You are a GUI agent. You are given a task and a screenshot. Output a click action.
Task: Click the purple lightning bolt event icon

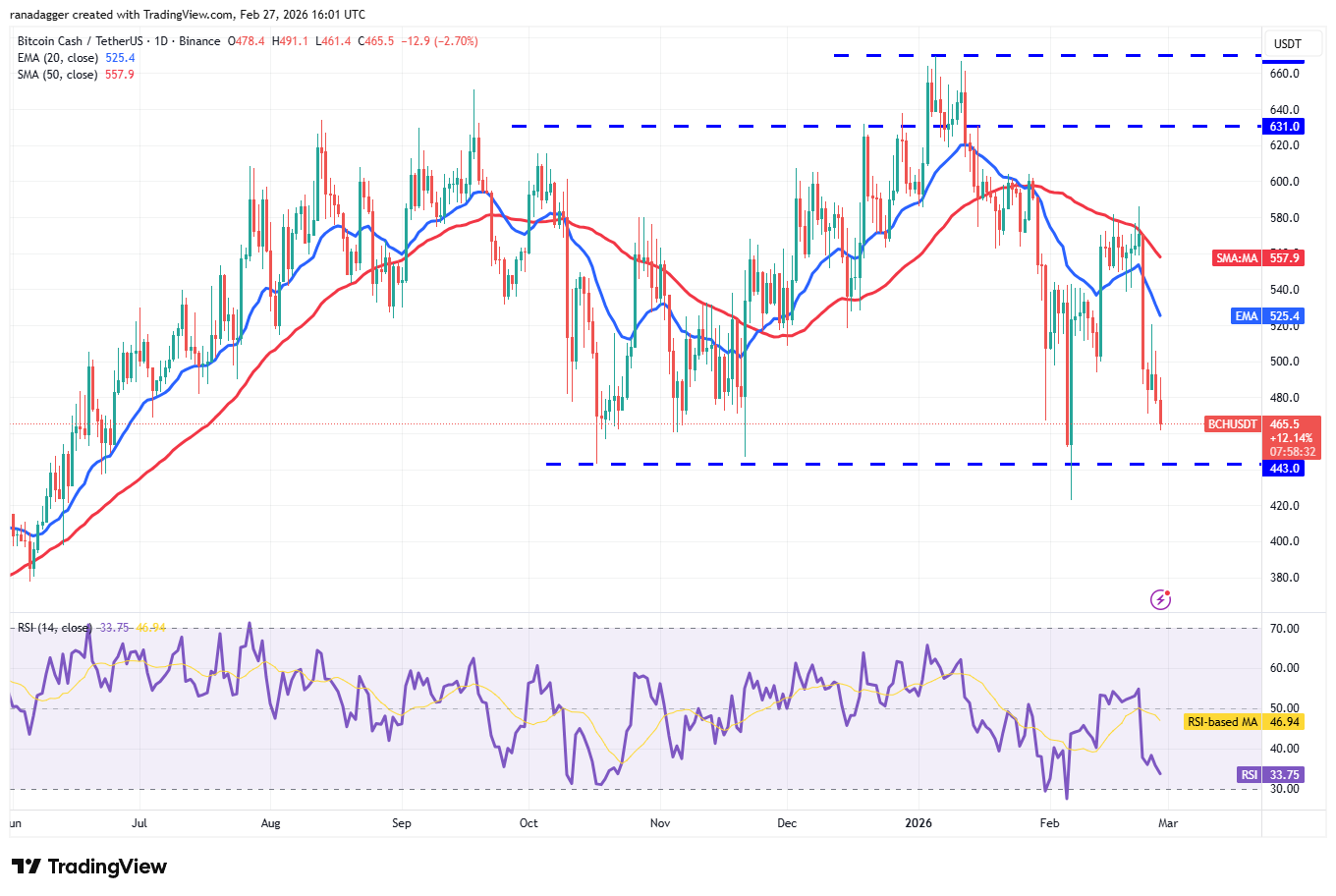click(1160, 599)
